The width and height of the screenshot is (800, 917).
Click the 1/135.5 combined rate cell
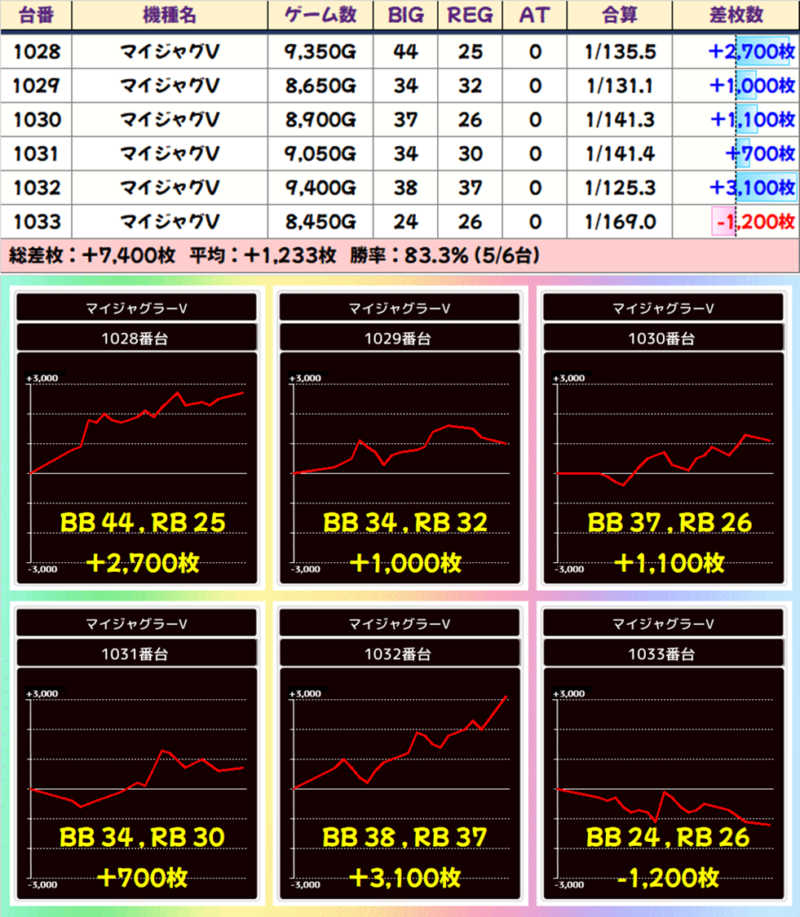[x=620, y=51]
